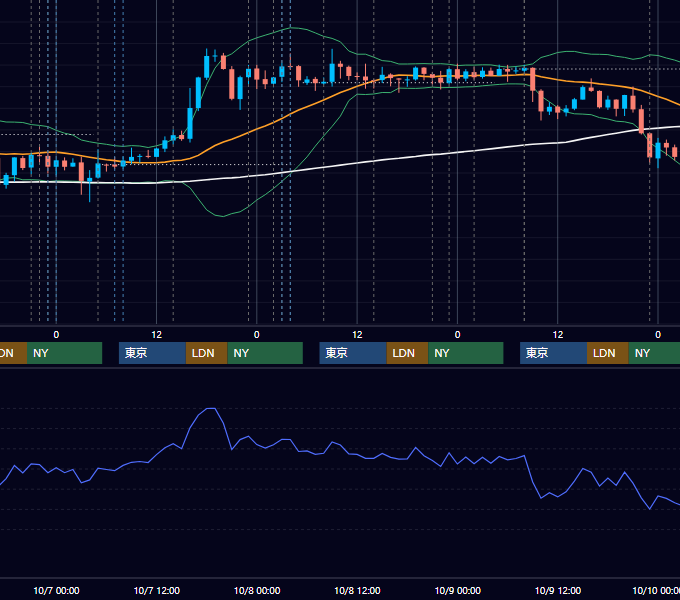The image size is (680, 600).
Task: Click the 10/9 00:00 date label
Action: [458, 590]
